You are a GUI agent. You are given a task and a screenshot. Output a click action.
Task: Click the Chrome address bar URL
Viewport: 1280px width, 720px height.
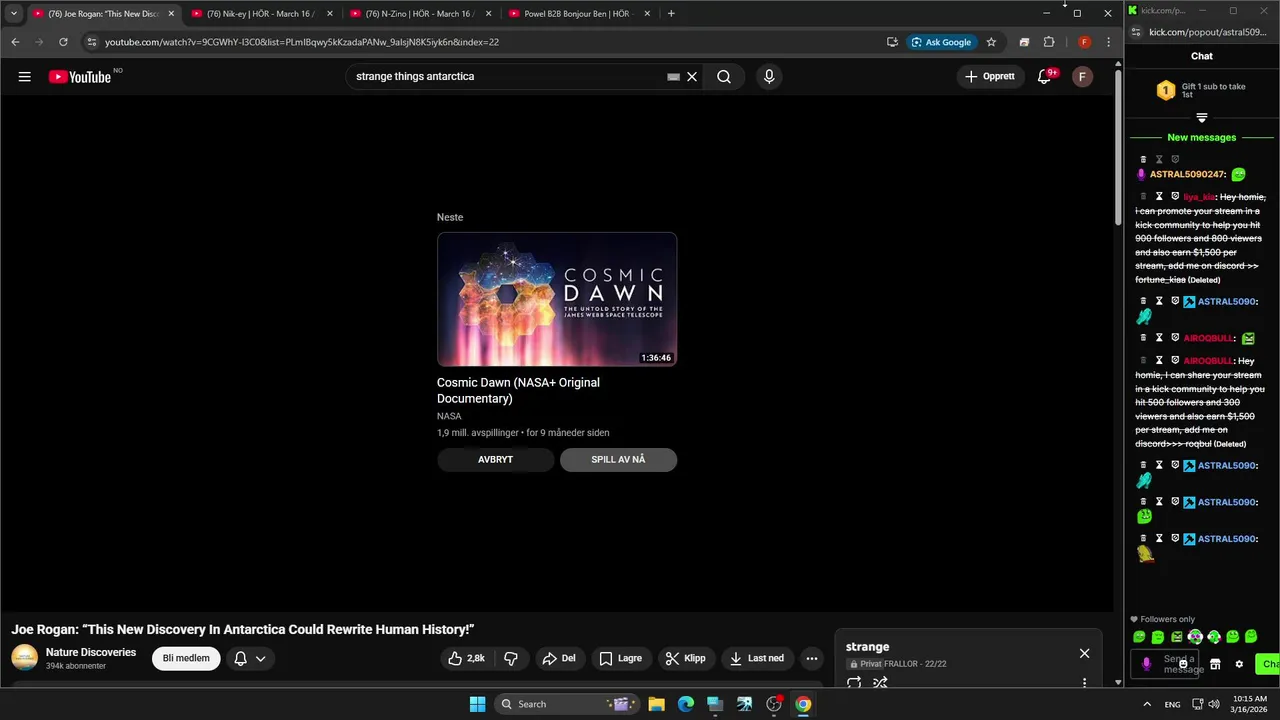(302, 42)
